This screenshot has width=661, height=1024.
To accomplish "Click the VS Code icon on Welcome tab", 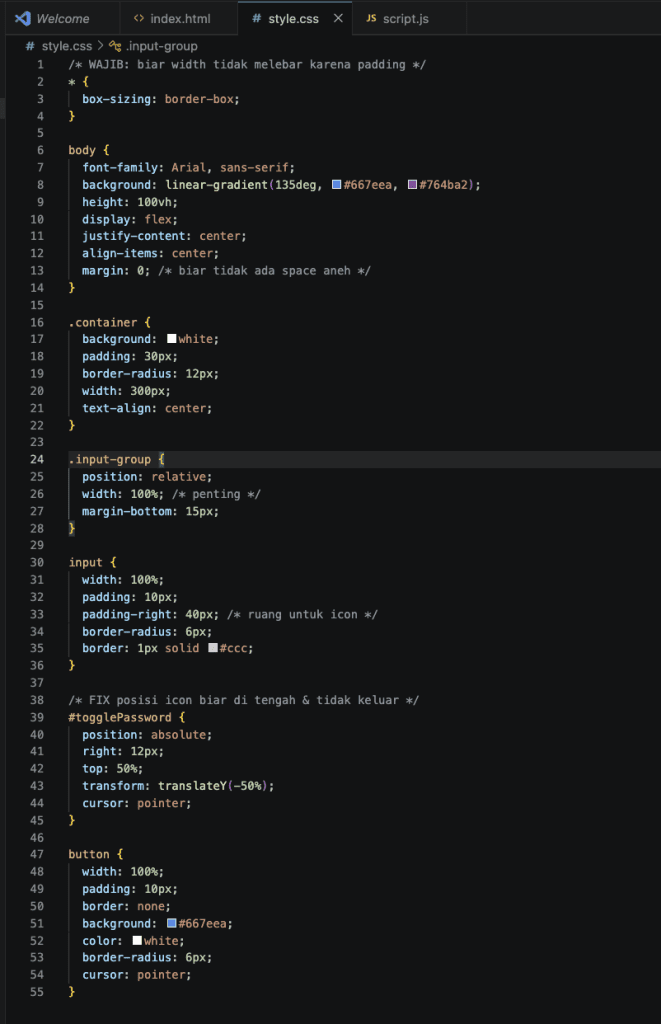I will (x=21, y=19).
